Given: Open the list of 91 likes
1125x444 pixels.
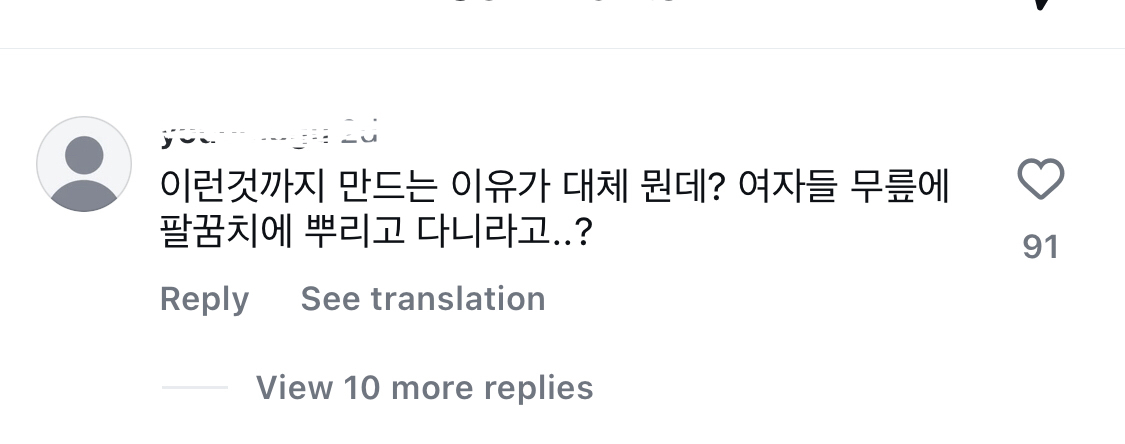Looking at the screenshot, I should (1040, 246).
